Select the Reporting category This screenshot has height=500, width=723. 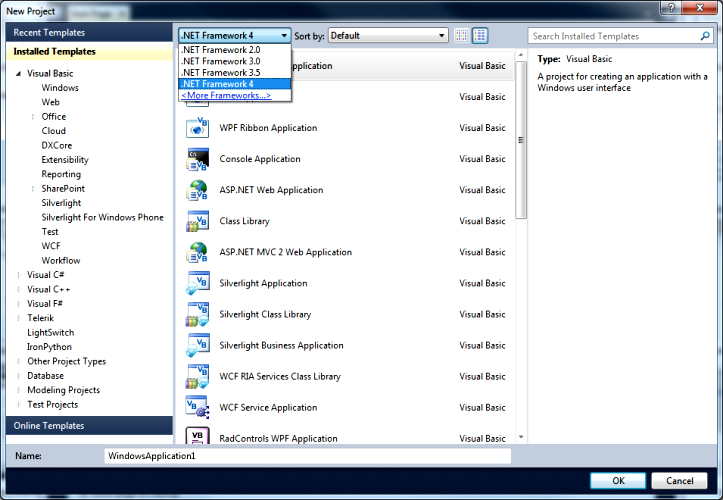tap(61, 174)
